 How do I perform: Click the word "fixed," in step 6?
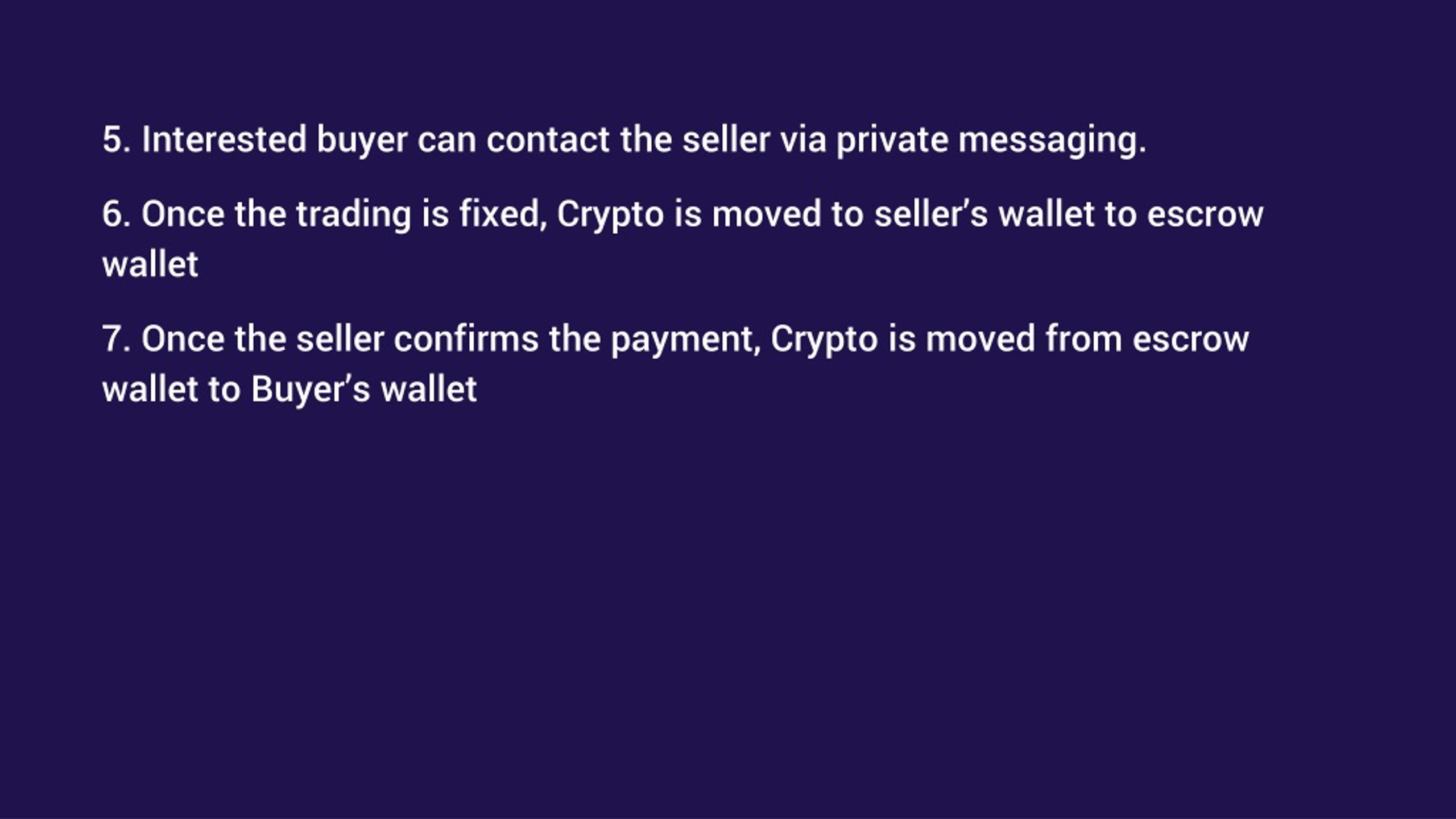coord(503,215)
